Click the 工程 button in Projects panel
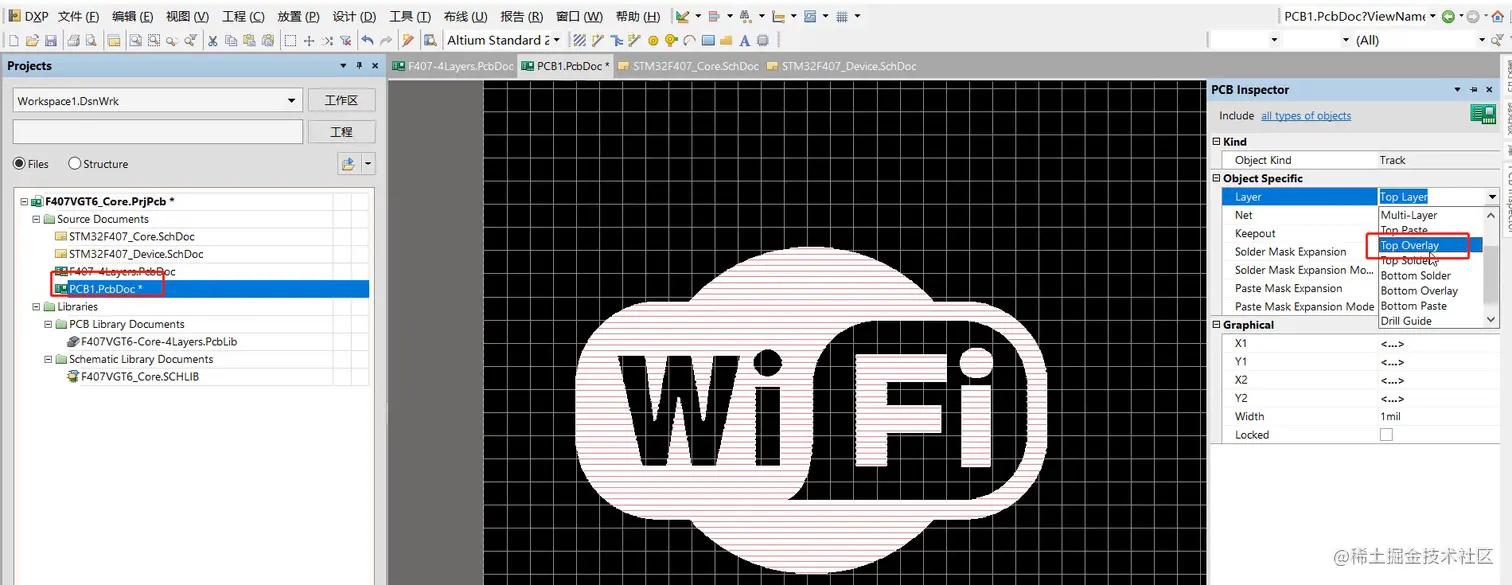 click(341, 132)
